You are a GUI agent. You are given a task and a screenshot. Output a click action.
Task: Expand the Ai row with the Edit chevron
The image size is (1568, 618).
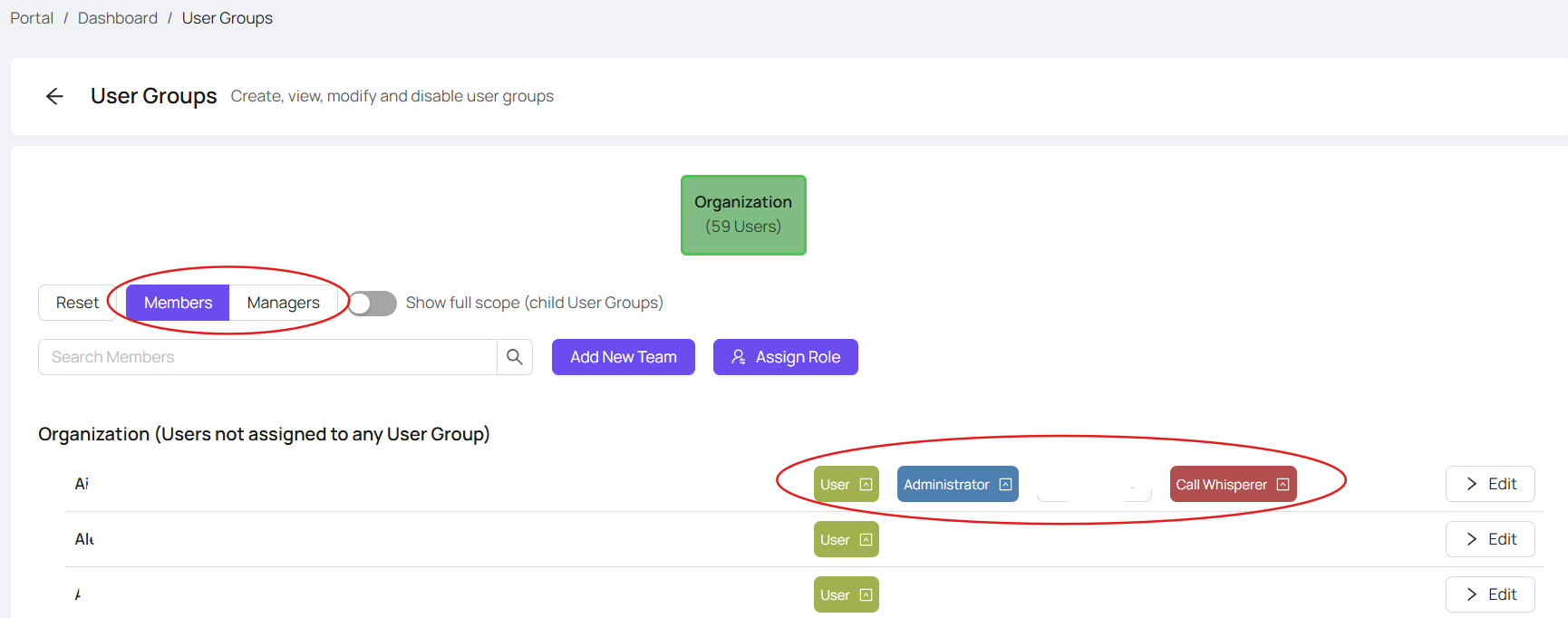click(x=1472, y=484)
